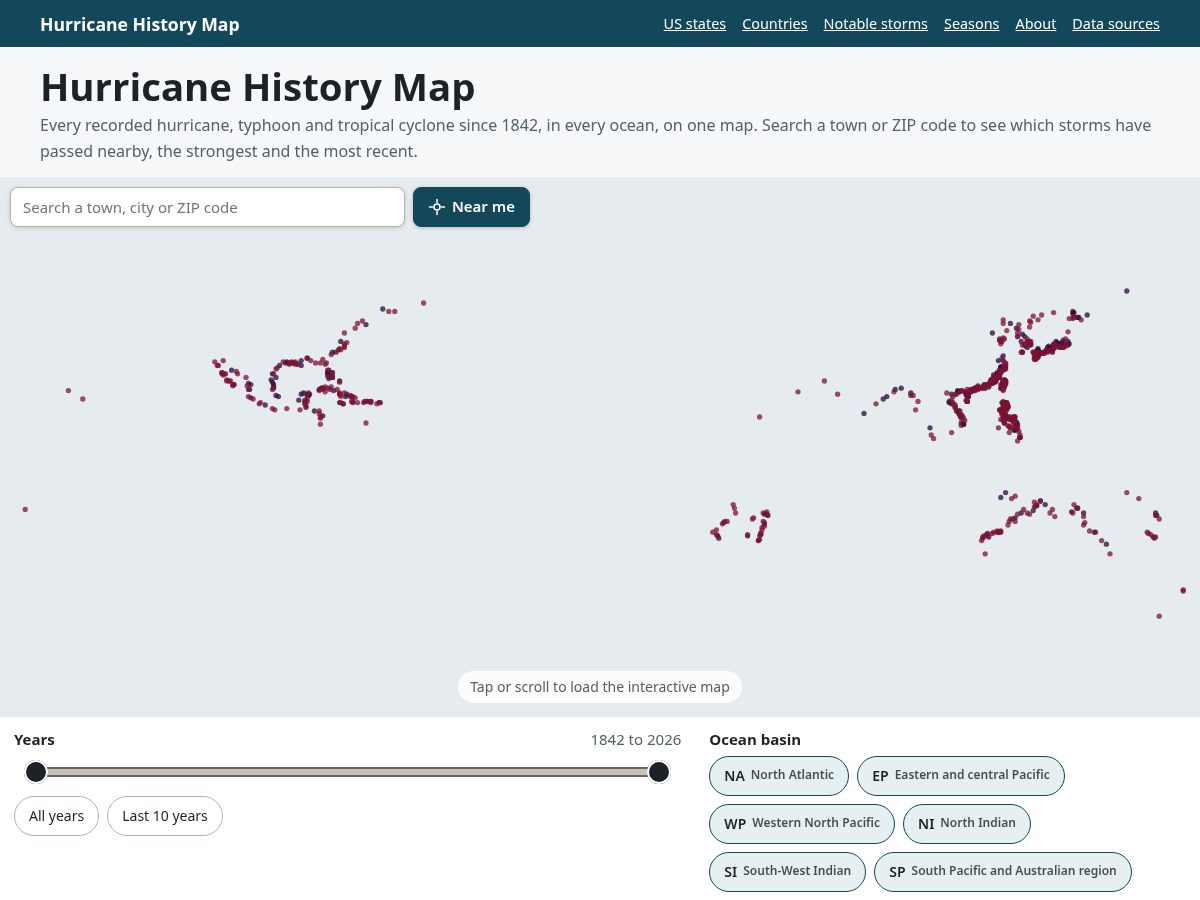Toggle the Western North Pacific basin
The height and width of the screenshot is (900, 1200).
tap(802, 824)
